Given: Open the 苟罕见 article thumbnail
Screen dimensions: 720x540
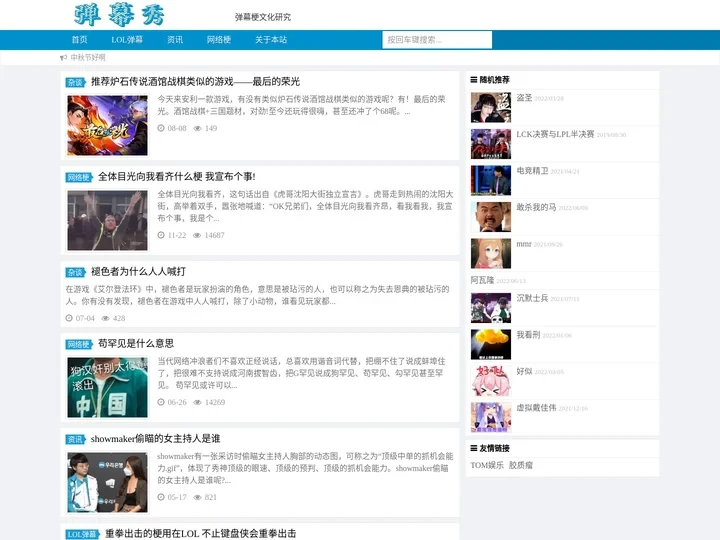Looking at the screenshot, I should click(107, 387).
